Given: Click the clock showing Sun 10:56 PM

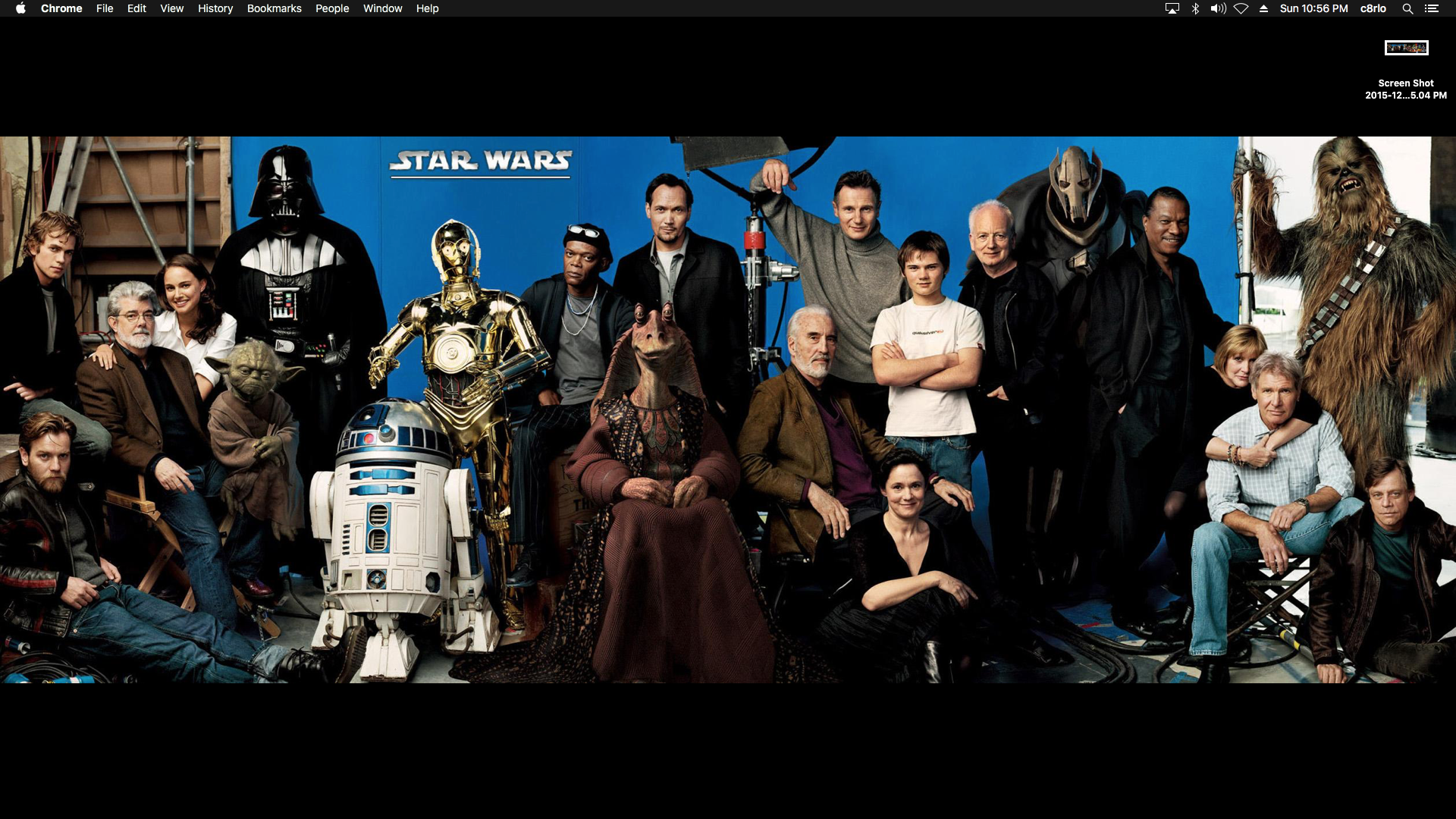Looking at the screenshot, I should point(1314,8).
